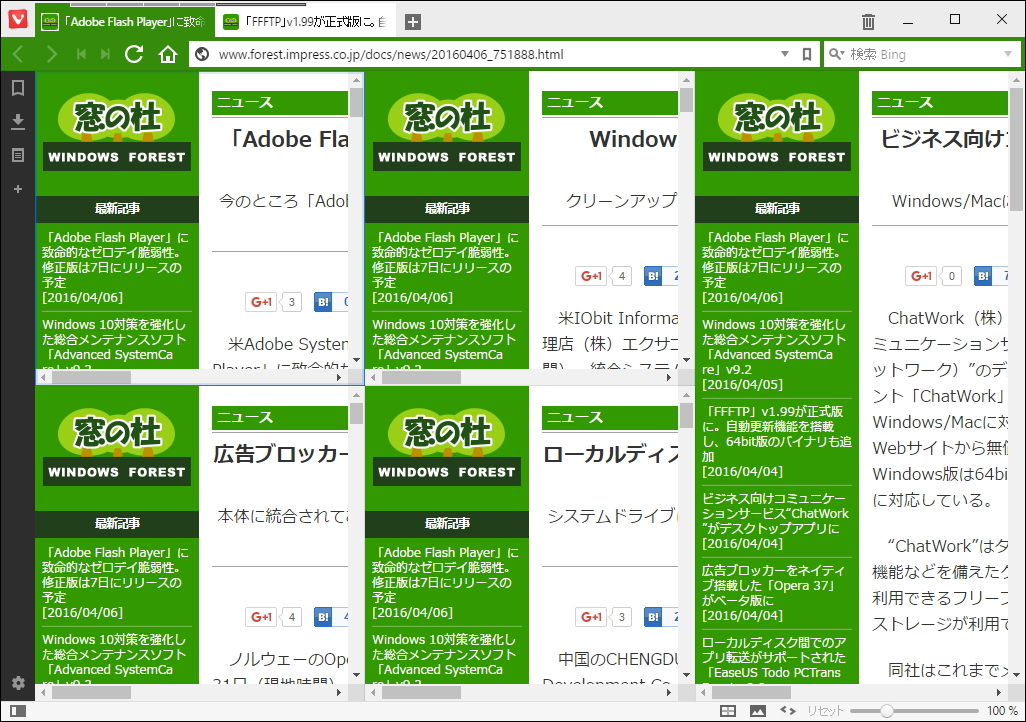1026x722 pixels.
Task: Open the Bookmarks panel in the sidebar
Action: pos(16,88)
